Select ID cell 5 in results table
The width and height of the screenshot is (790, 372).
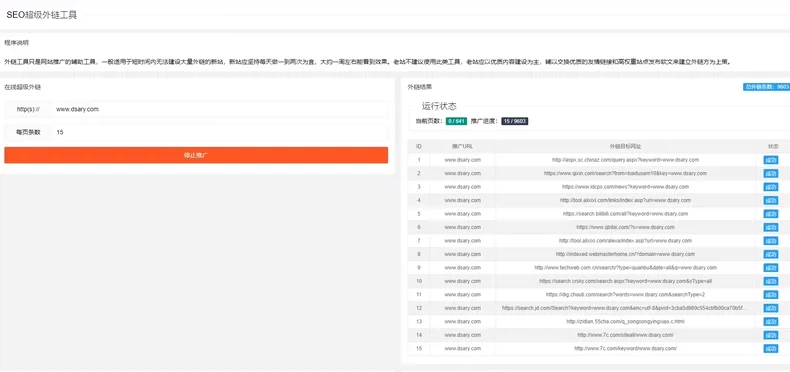(419, 214)
